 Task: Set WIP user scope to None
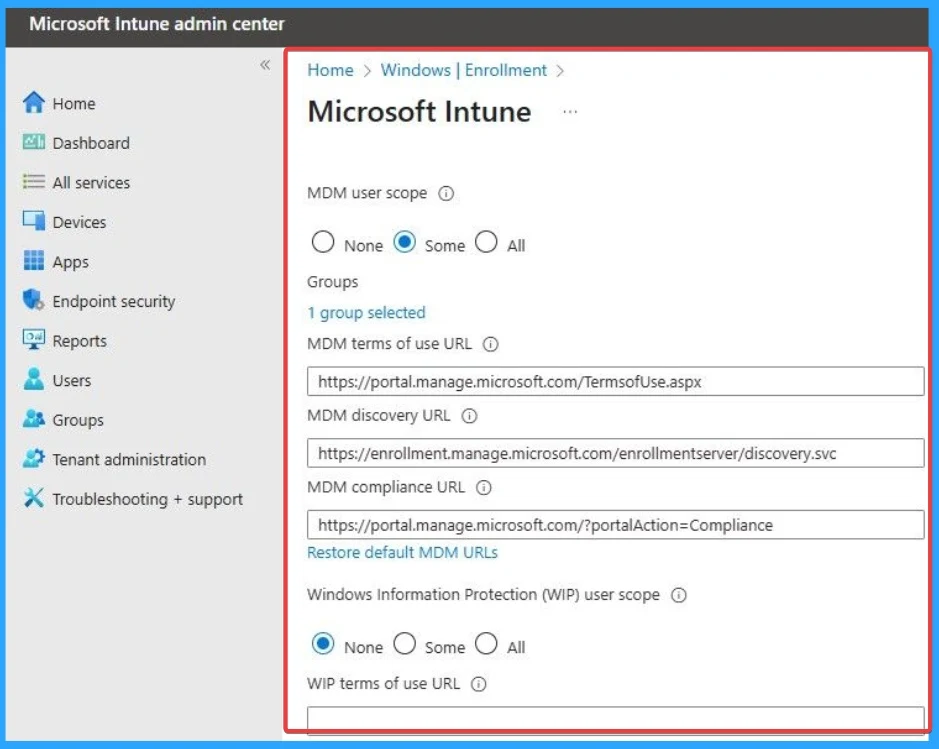pyautogui.click(x=323, y=644)
